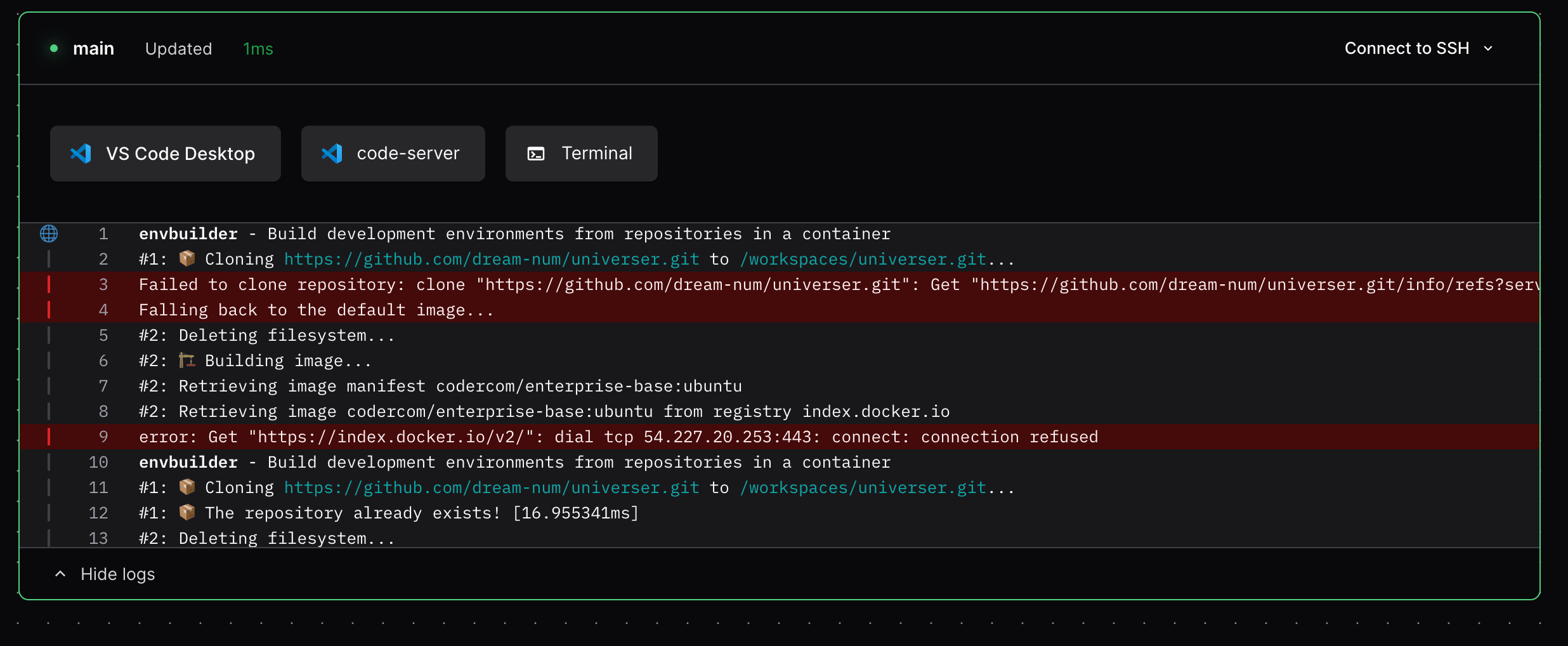1568x646 pixels.
Task: Select envbuilder header on log line 10
Action: (x=780, y=462)
